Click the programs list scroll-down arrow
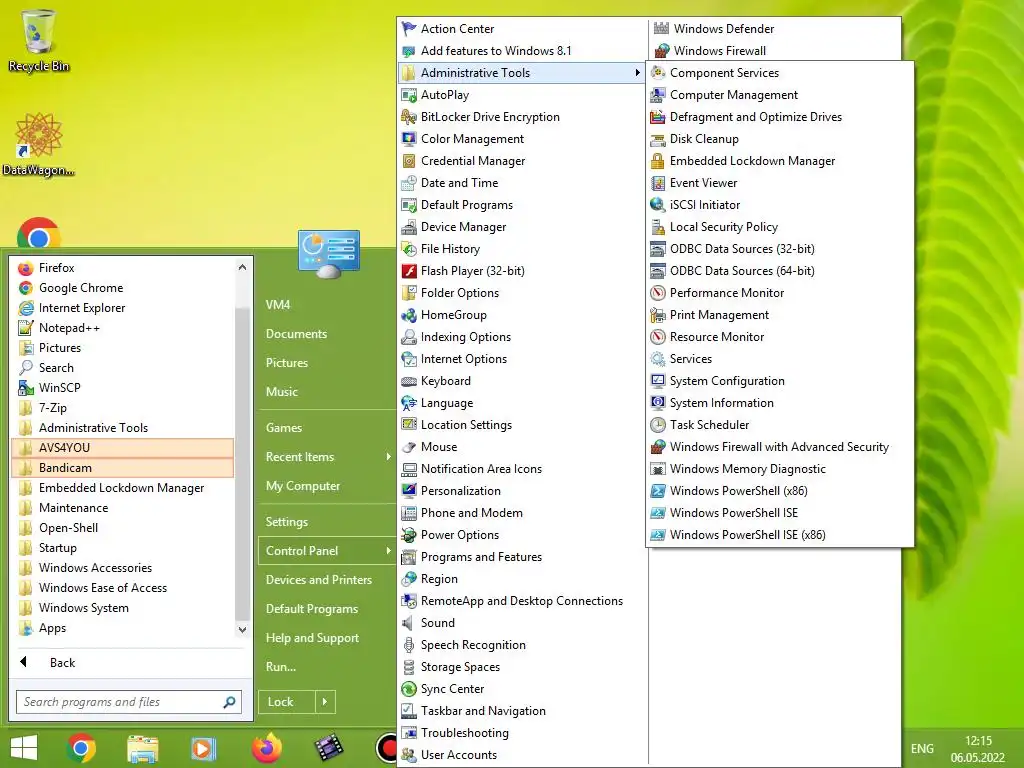 242,630
